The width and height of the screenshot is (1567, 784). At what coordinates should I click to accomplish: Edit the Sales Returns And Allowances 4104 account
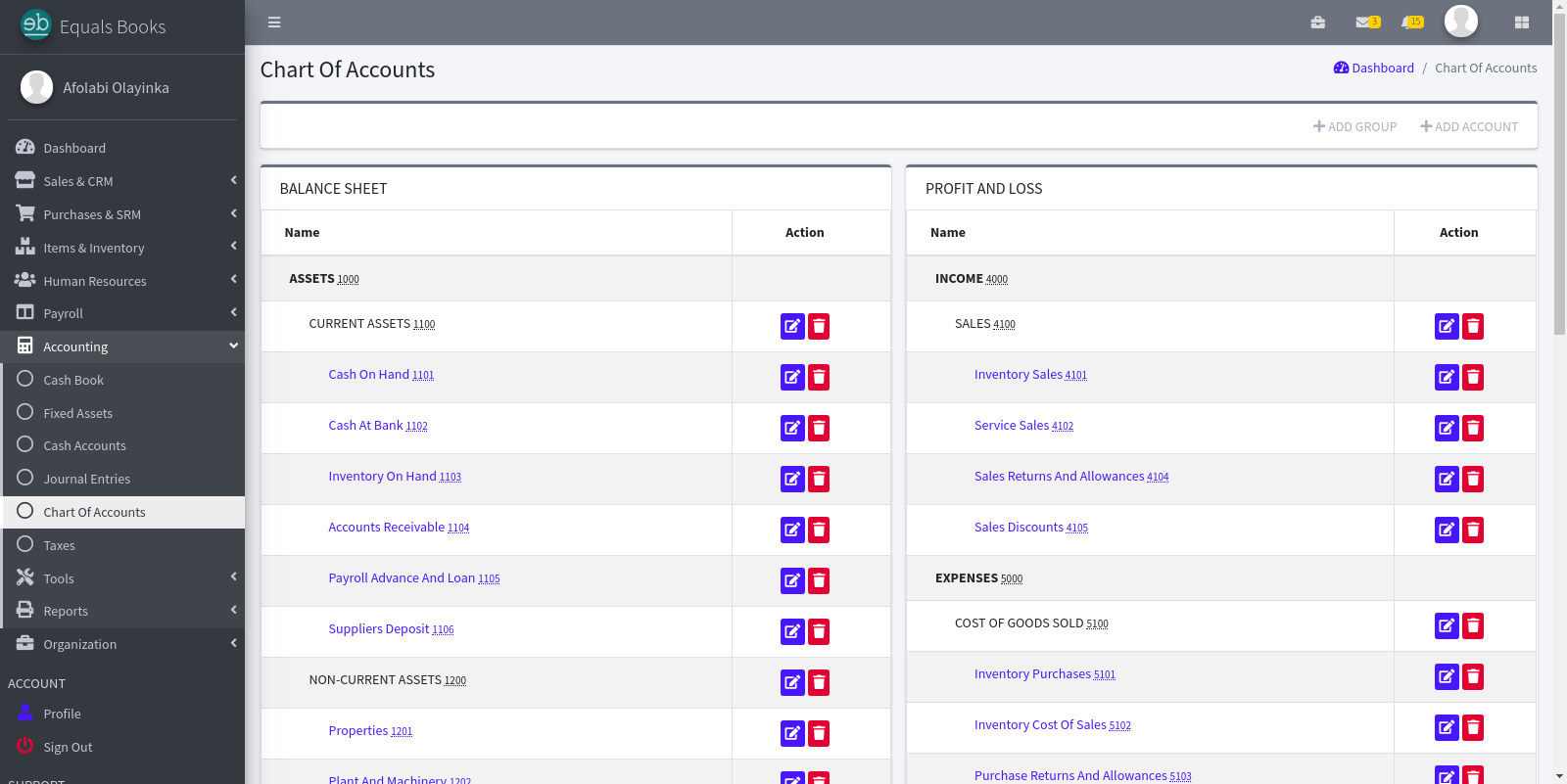coord(1447,479)
